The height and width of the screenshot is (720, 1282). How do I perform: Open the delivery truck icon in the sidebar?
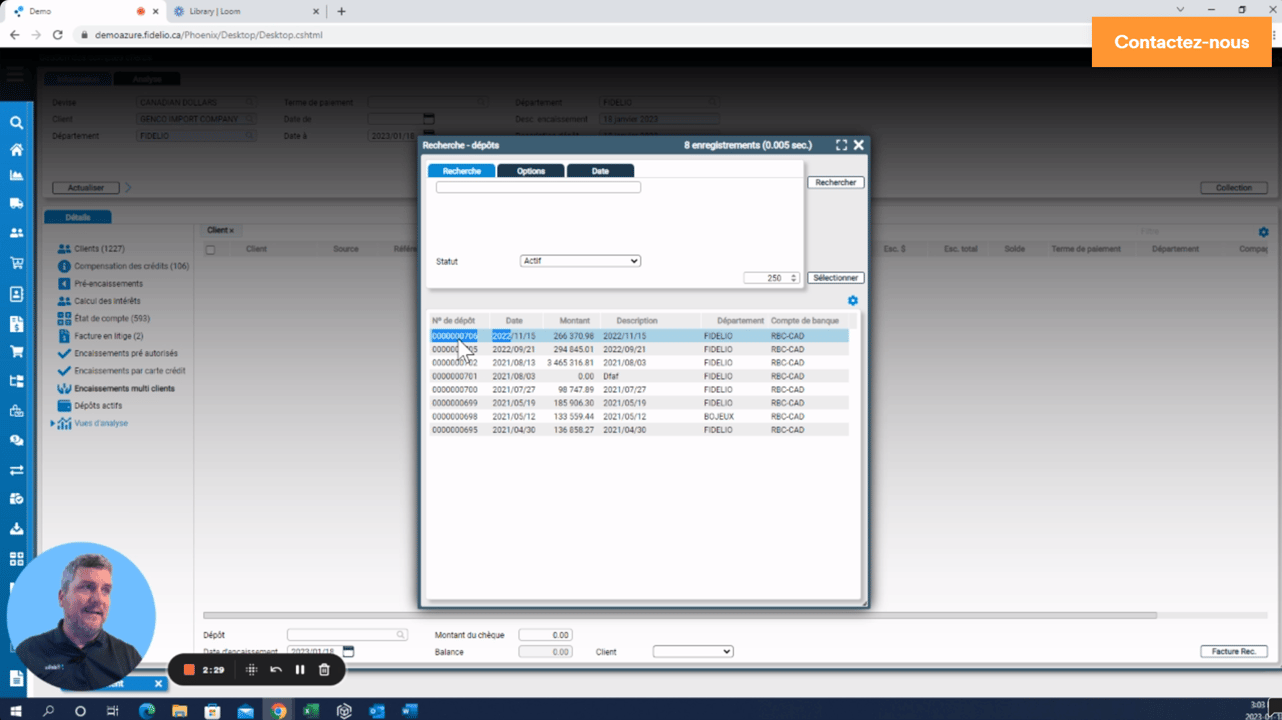click(x=16, y=203)
